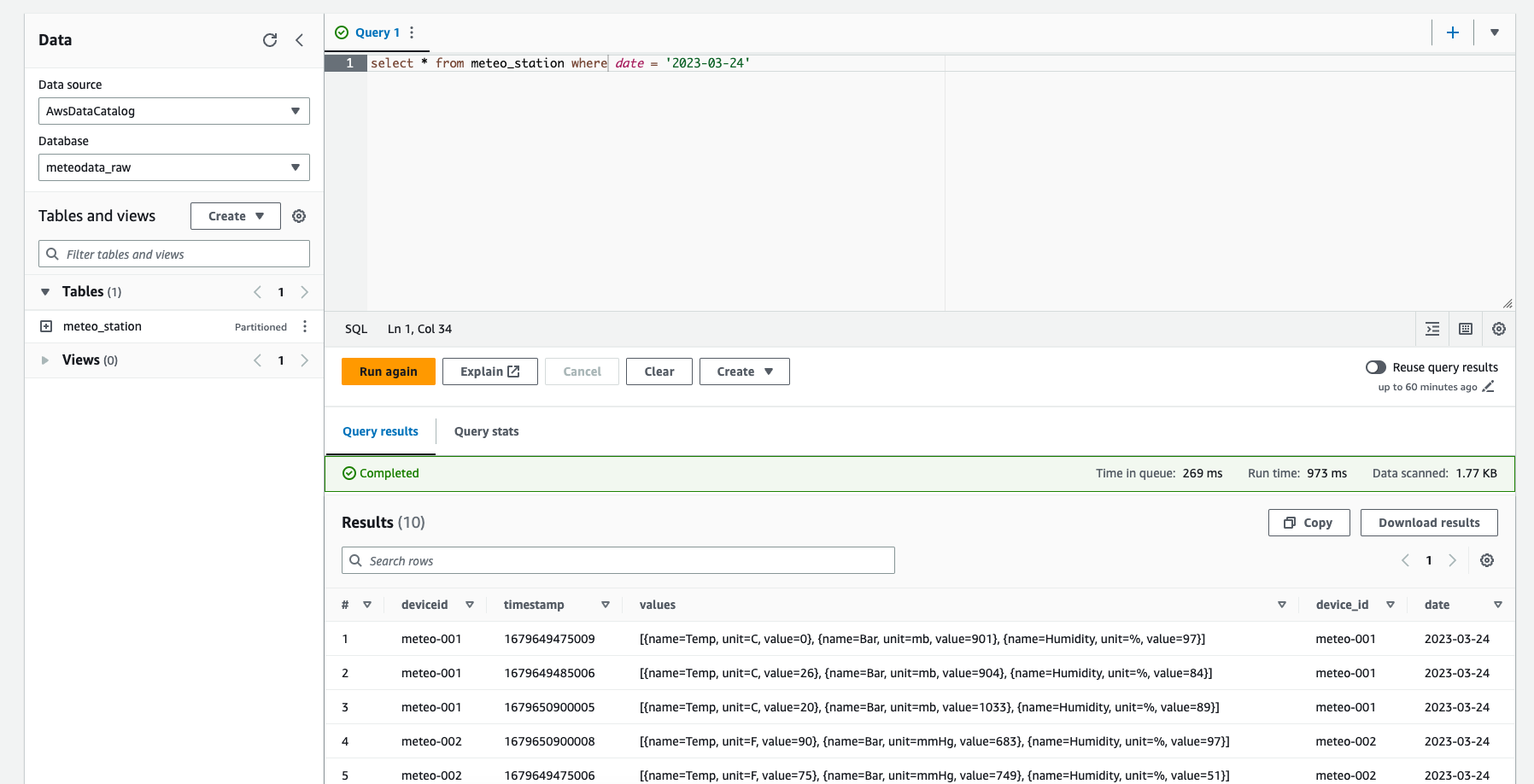The image size is (1534, 784).
Task: Open results table preferences gear
Action: (1487, 560)
